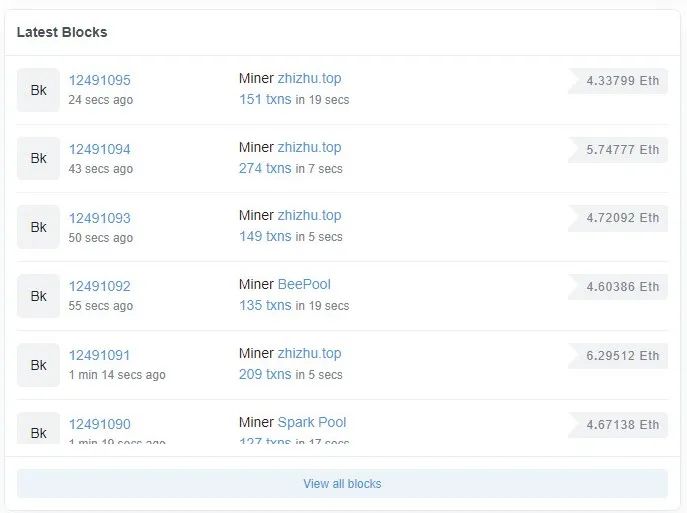Viewport: 687px width, 513px height.
Task: Open the Spark Pool miner address
Action: tap(312, 422)
